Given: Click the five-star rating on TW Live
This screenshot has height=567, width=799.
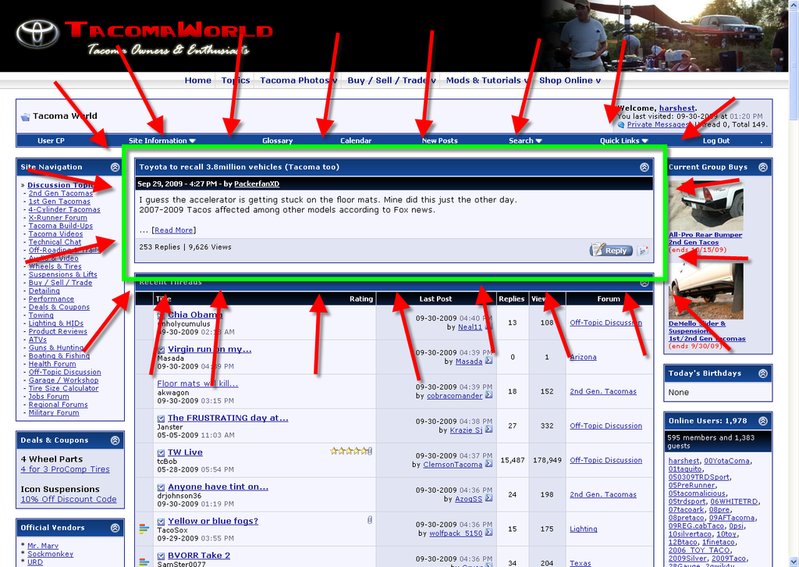Looking at the screenshot, I should click(x=349, y=450).
